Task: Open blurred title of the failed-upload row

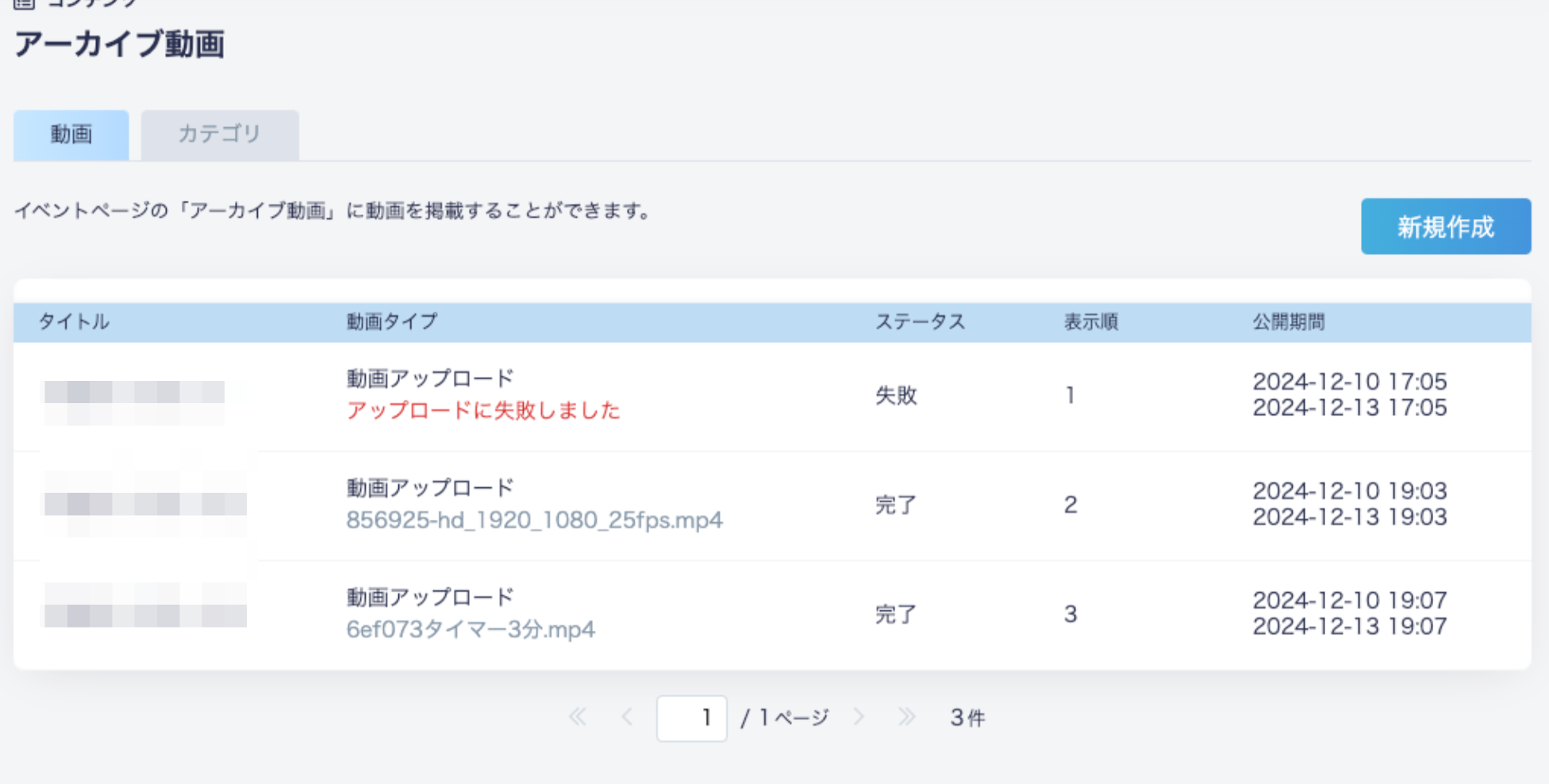Action: [x=134, y=402]
